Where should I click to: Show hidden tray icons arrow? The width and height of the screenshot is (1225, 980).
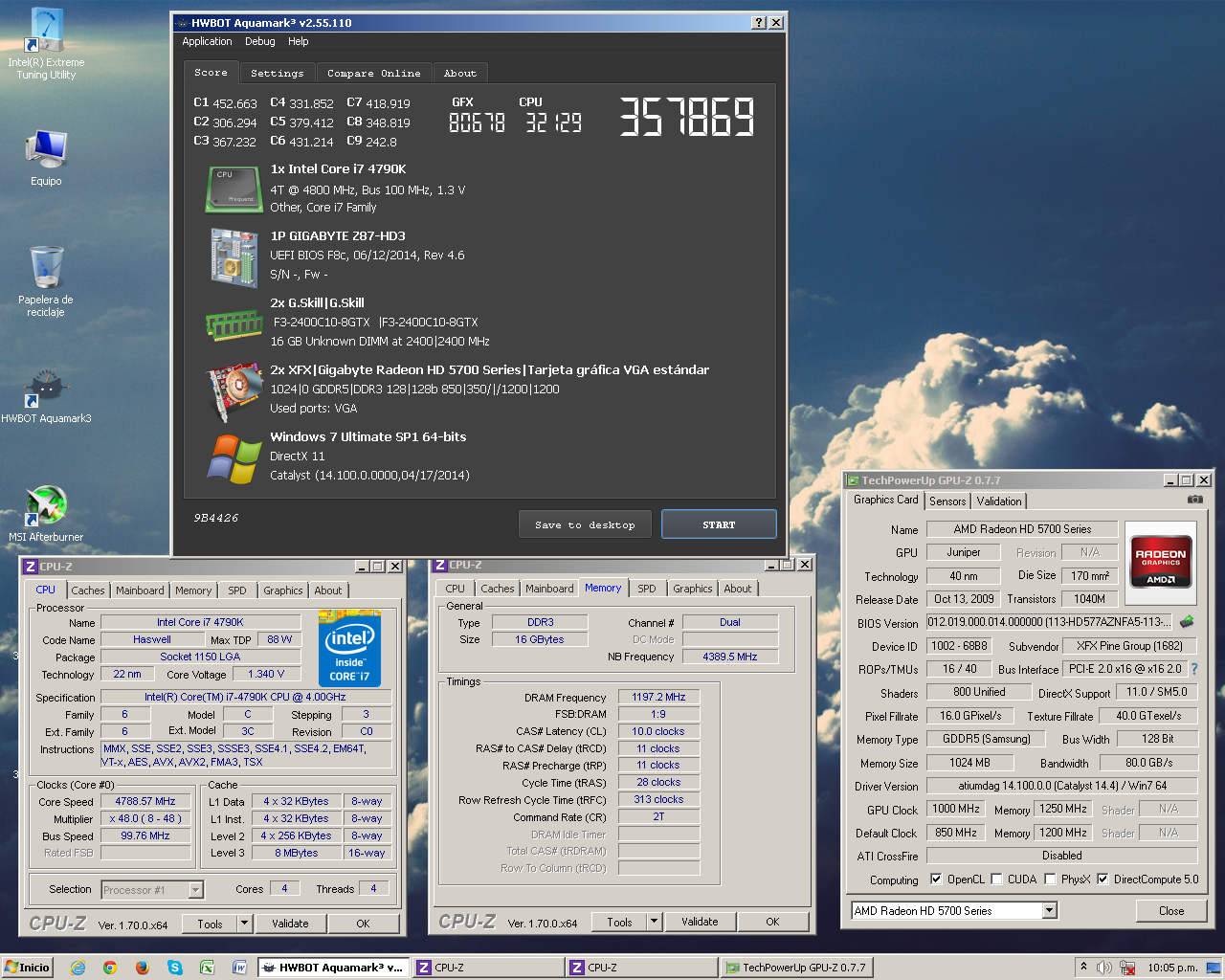(x=1084, y=967)
